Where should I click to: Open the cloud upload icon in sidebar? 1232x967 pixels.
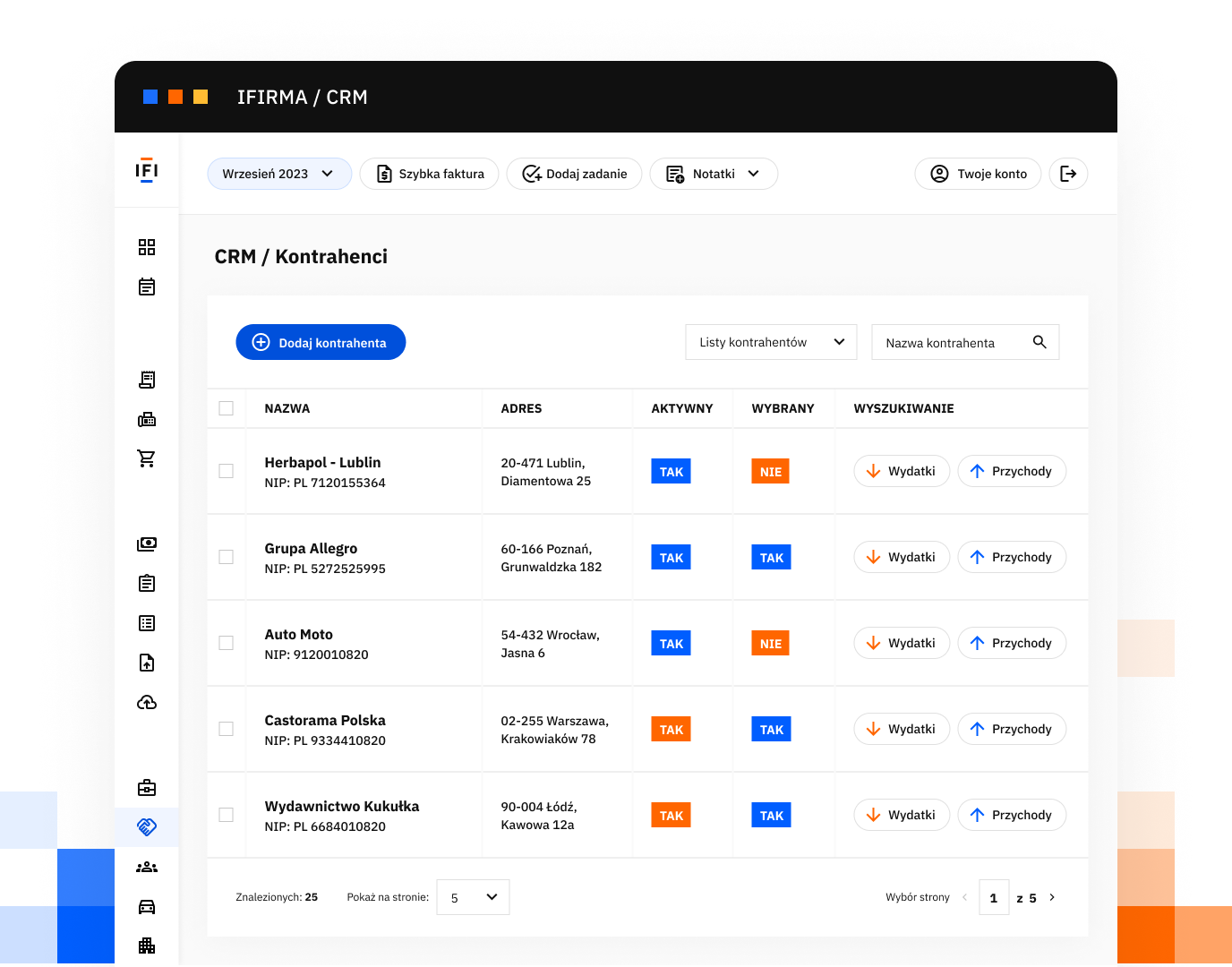[x=147, y=702]
